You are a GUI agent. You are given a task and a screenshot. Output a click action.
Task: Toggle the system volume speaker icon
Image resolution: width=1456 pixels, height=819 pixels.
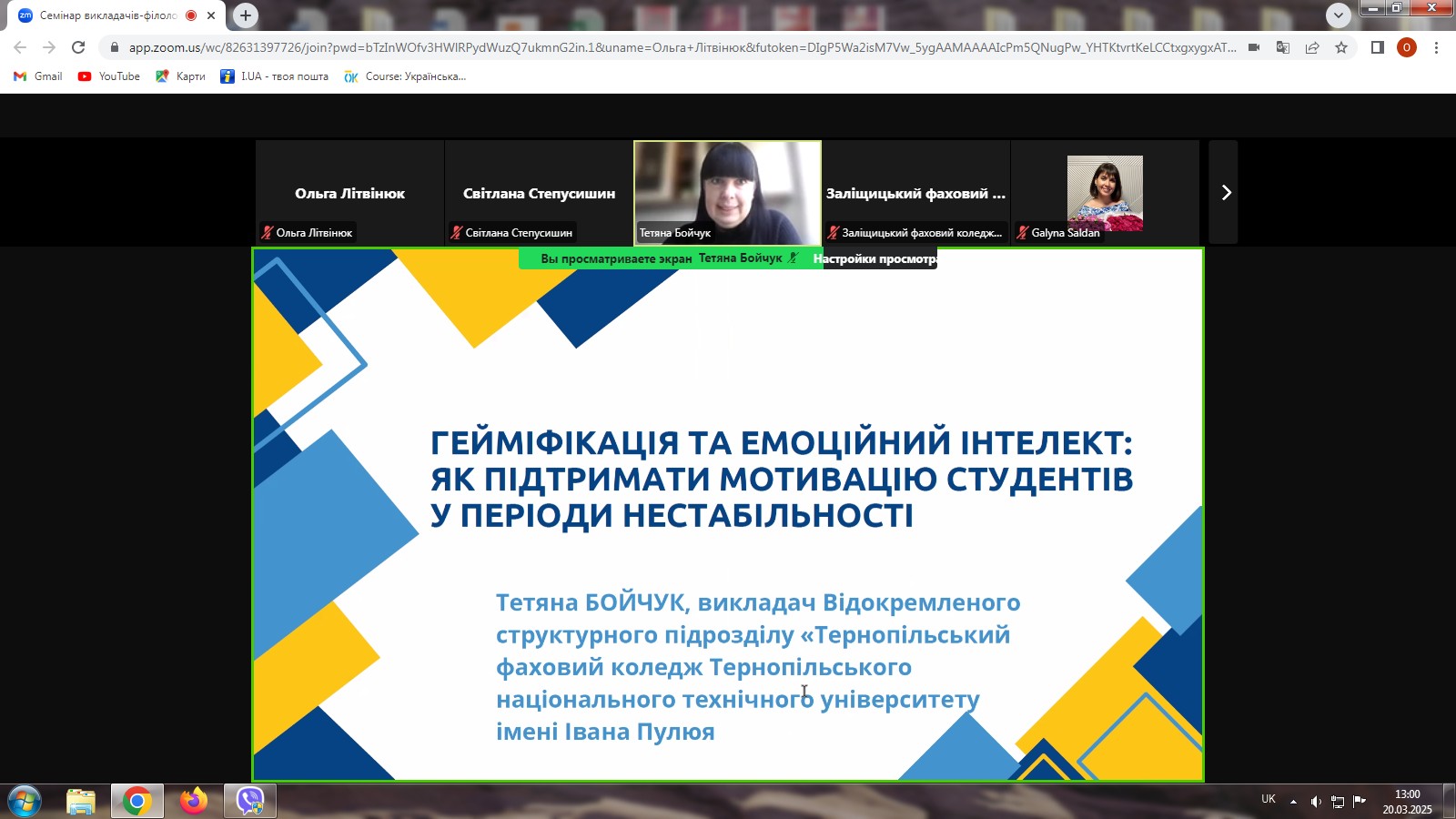click(x=1316, y=802)
